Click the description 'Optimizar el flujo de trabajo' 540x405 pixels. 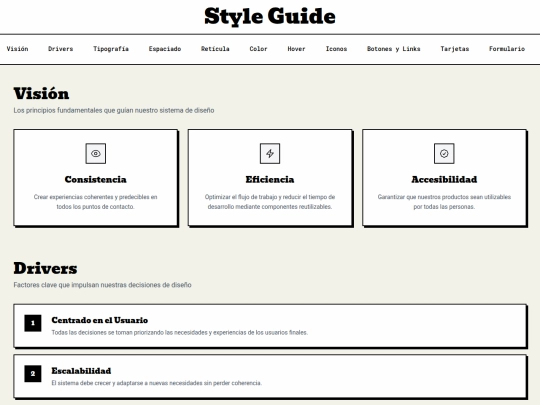pyautogui.click(x=241, y=197)
